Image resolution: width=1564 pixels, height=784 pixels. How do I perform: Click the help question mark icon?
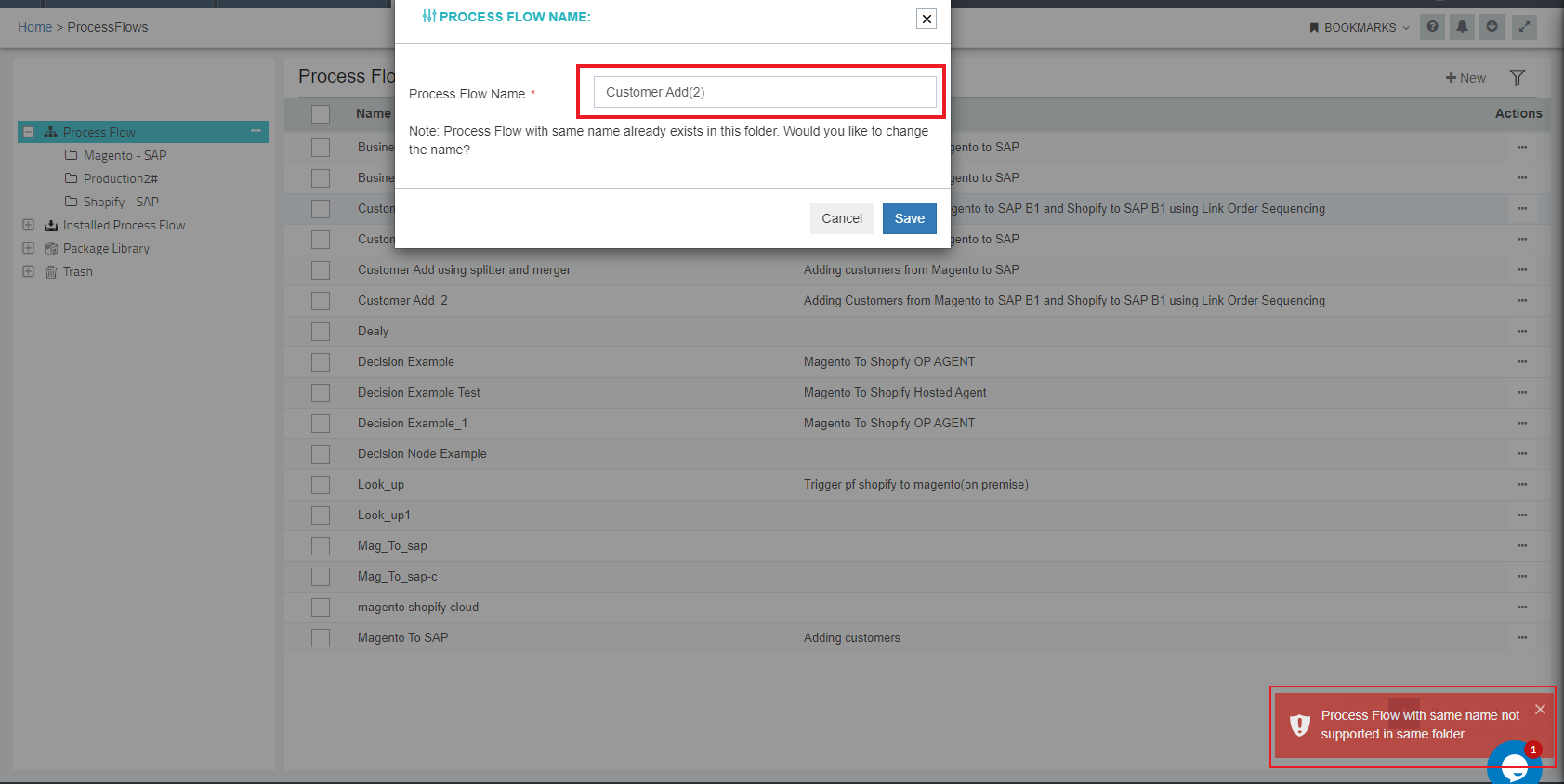point(1432,27)
